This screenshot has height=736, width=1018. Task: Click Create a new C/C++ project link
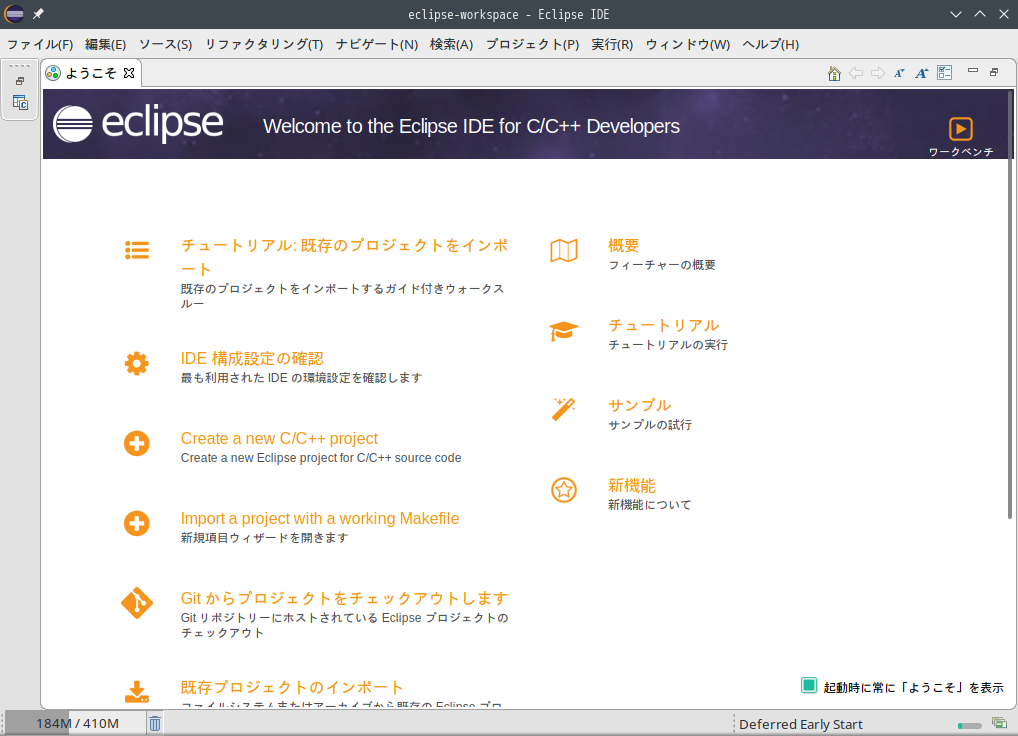[279, 438]
